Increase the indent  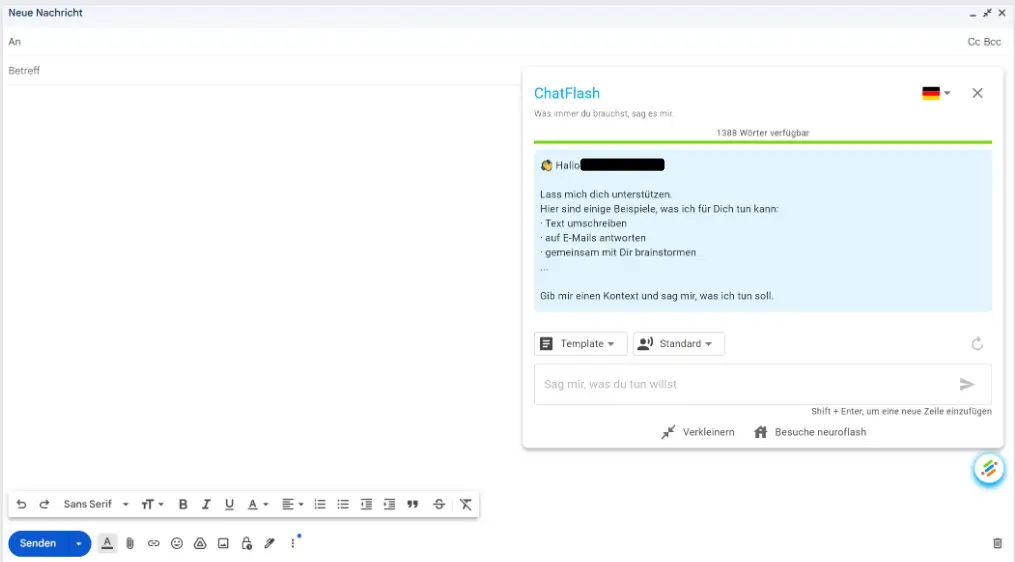pyautogui.click(x=389, y=504)
